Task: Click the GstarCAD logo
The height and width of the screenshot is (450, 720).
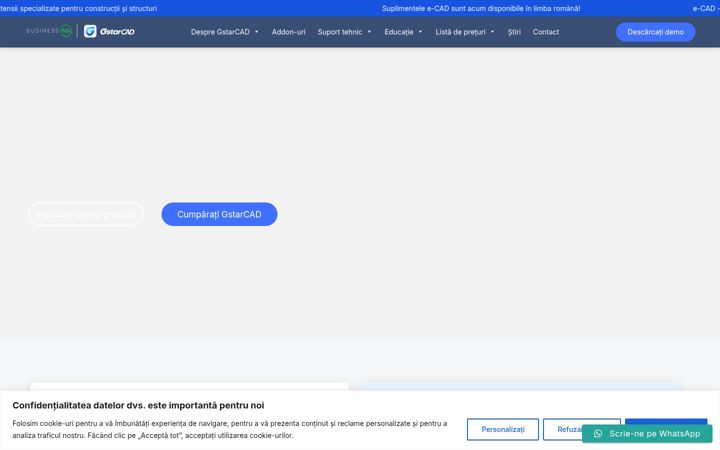Action: click(x=109, y=31)
